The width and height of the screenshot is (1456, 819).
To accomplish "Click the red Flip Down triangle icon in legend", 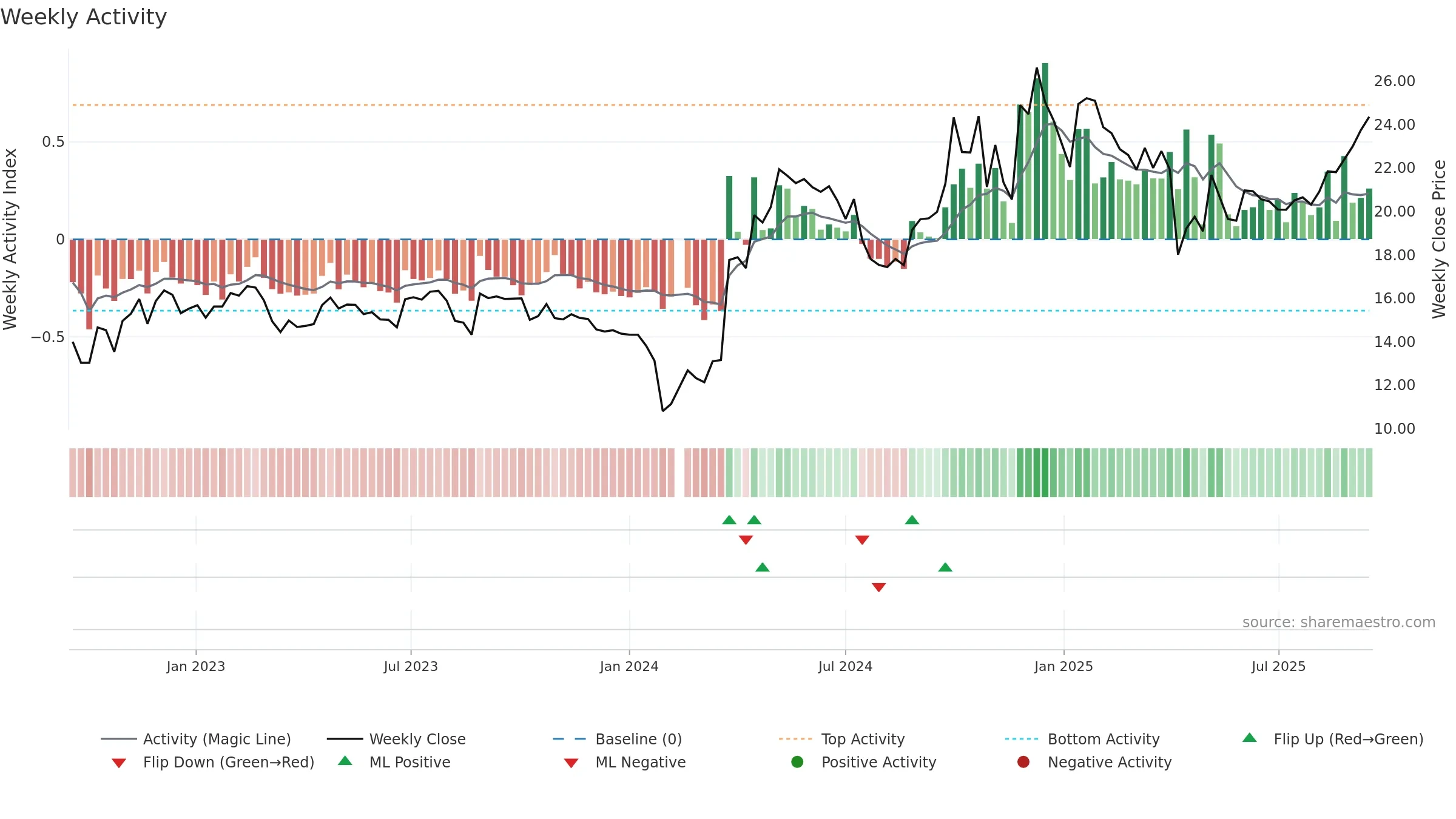I will tap(119, 763).
